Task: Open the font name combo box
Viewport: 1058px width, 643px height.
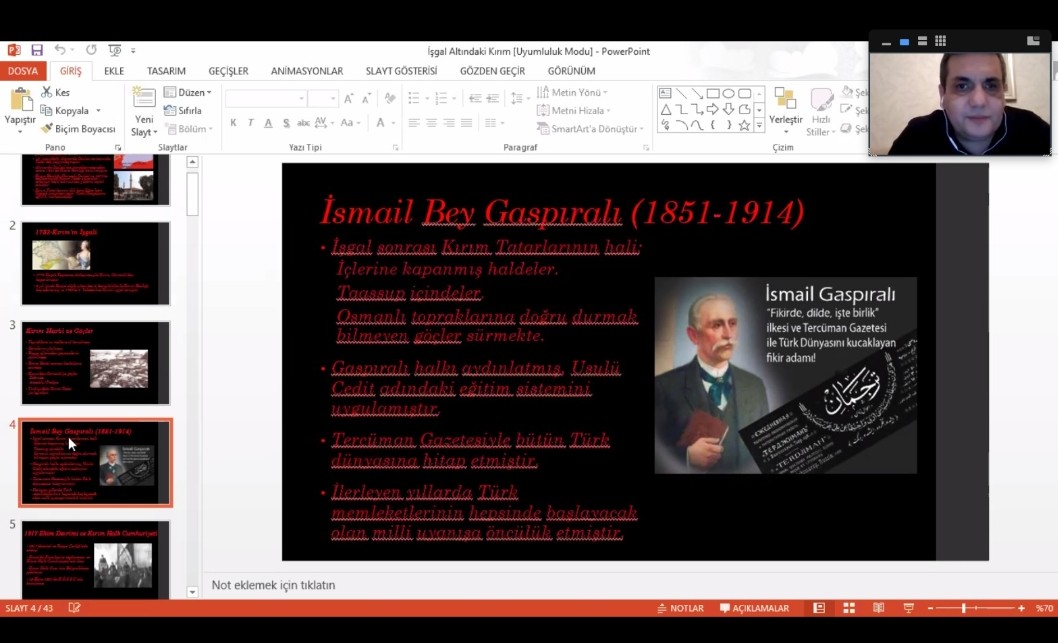Action: click(265, 99)
